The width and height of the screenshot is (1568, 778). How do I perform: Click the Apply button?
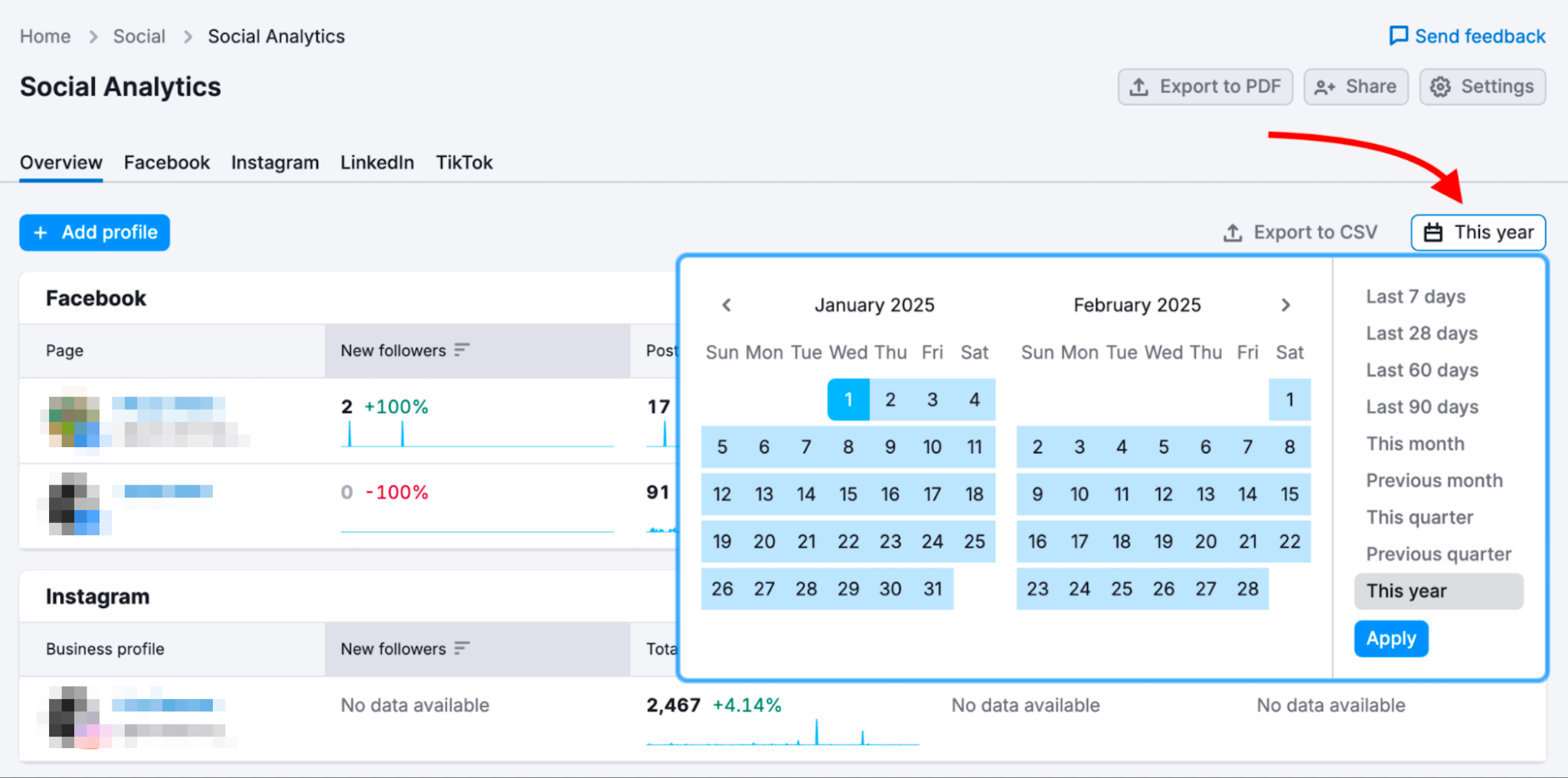(1390, 639)
